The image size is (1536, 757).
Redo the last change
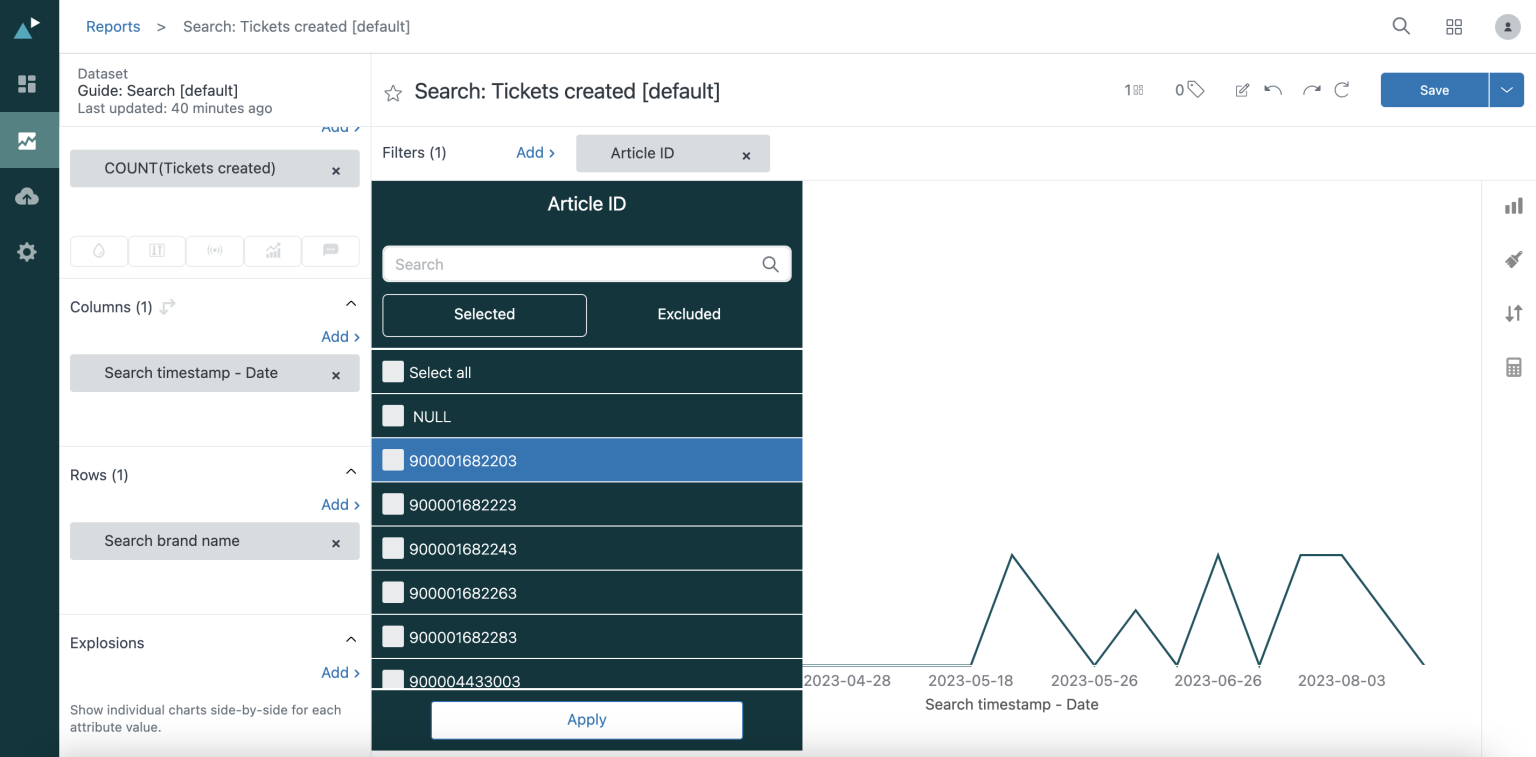point(1311,90)
